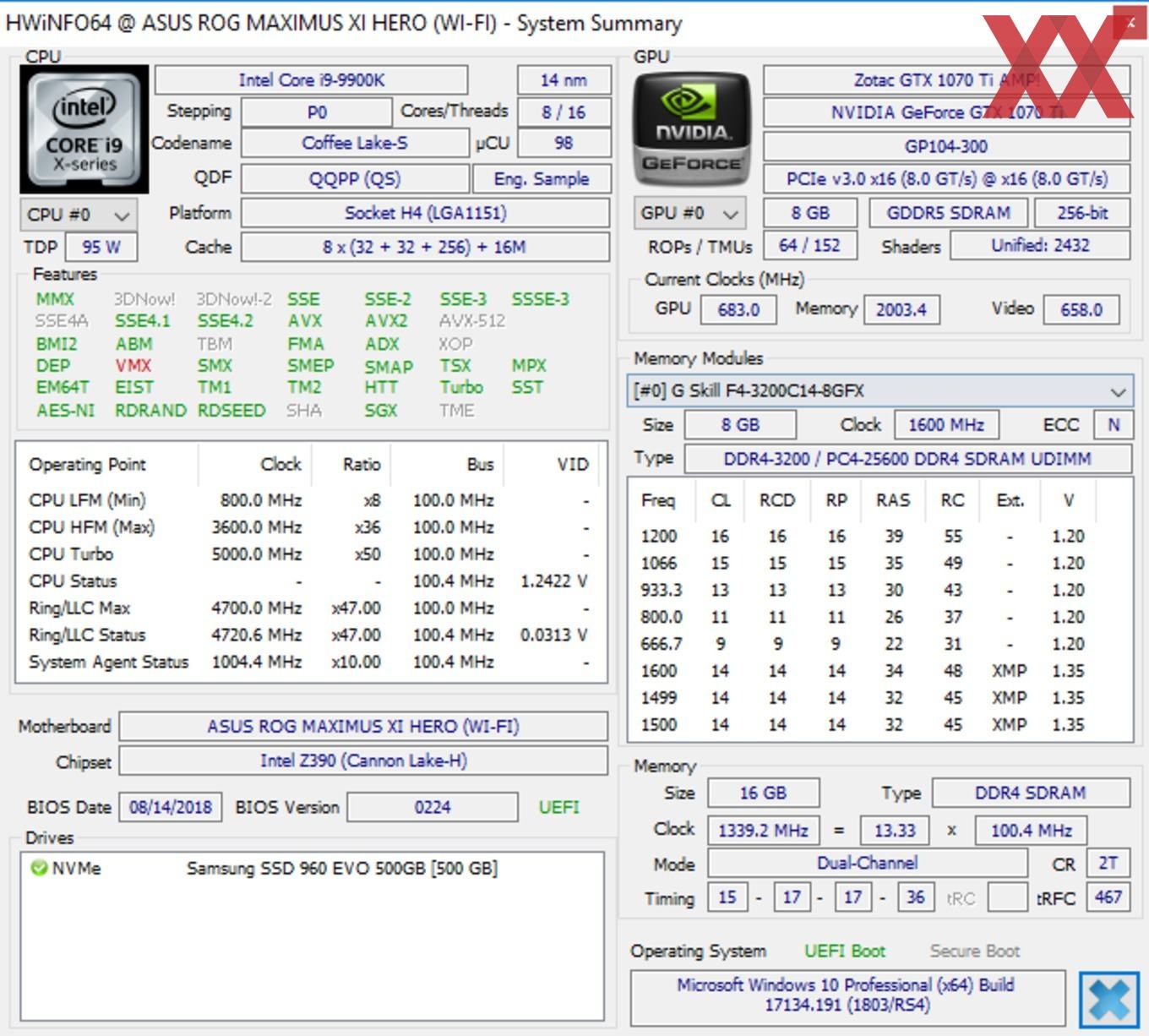Click the CPU Status 1.2422 V VID value
The height and width of the screenshot is (1036, 1149).
pyautogui.click(x=554, y=581)
